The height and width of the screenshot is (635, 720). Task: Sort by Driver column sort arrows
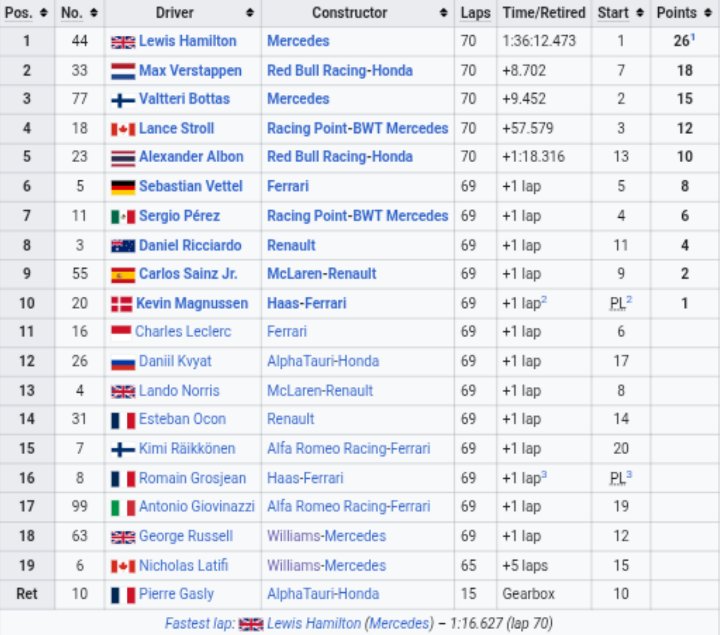tap(250, 13)
